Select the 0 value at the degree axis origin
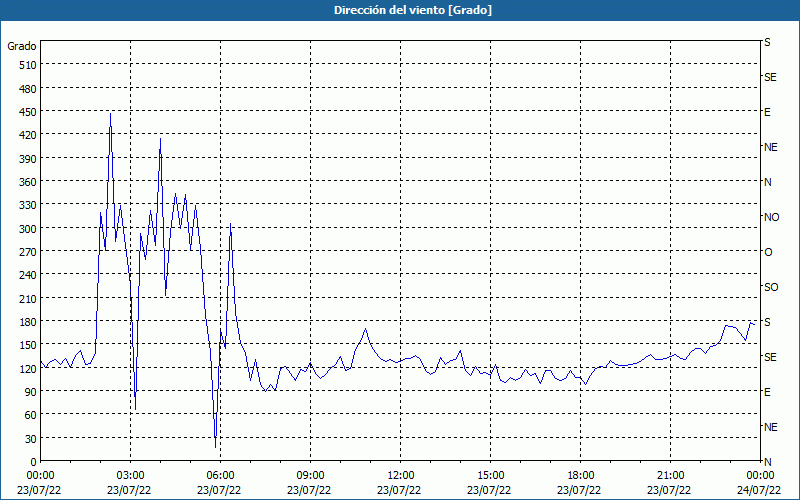Screen dimensions: 800x500 [x=34, y=462]
